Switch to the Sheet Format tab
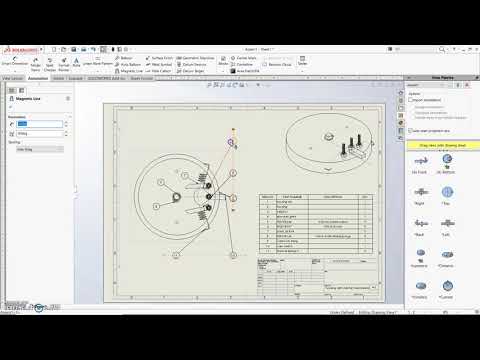This screenshot has width=480, height=360. 142,78
